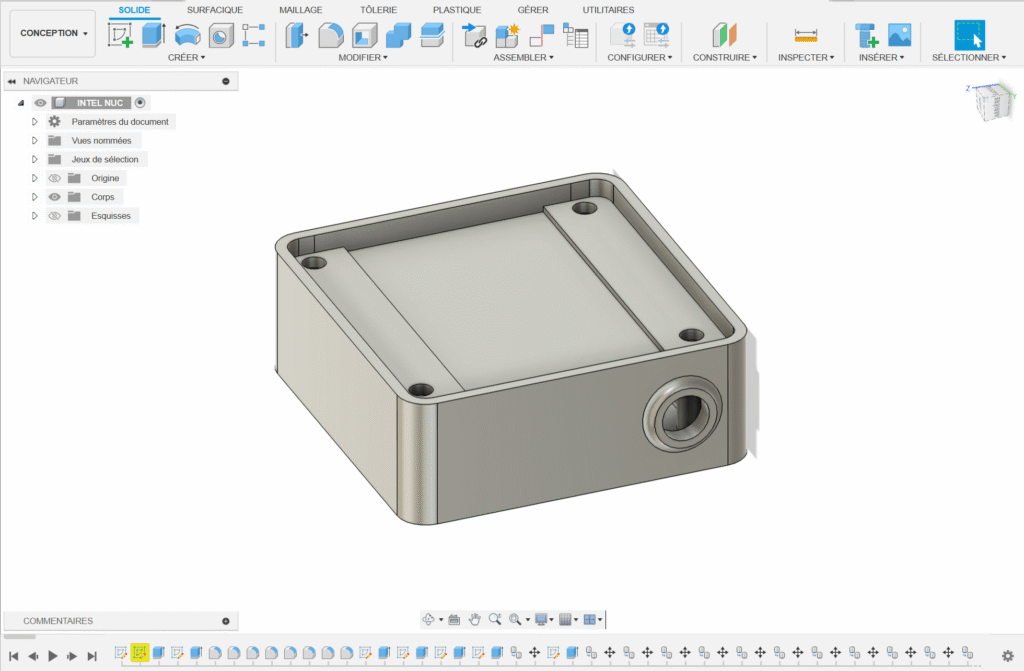This screenshot has width=1024, height=671.
Task: Open the CONCEPTION workspace dropdown
Action: (53, 33)
